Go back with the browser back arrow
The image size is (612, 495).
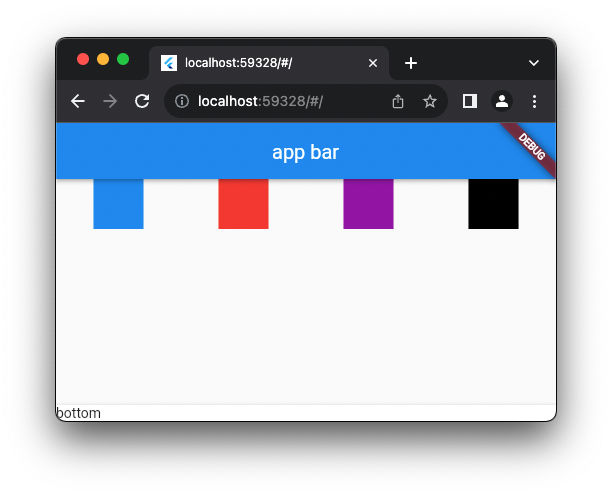click(x=78, y=101)
